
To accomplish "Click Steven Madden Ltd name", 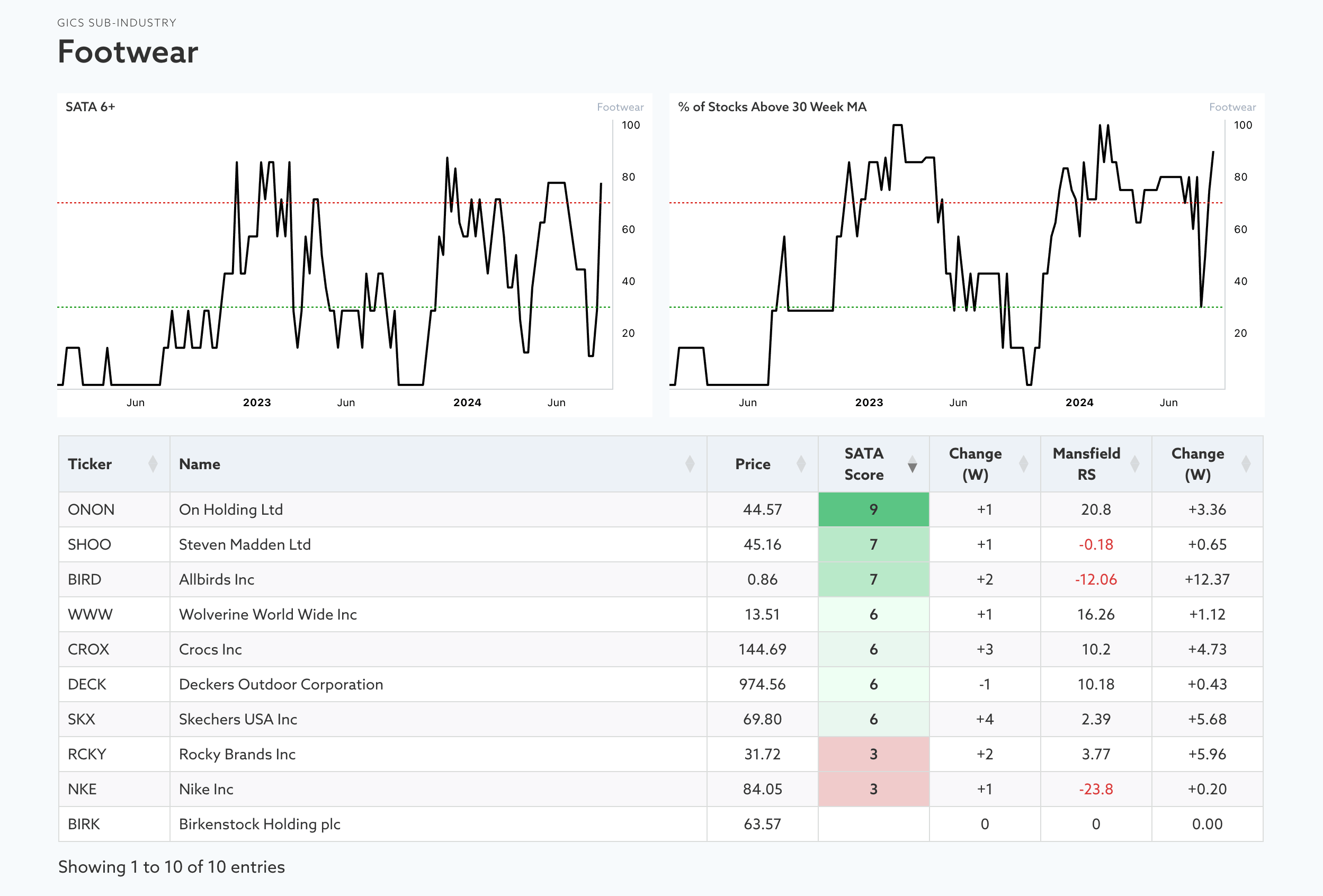I will pos(245,544).
